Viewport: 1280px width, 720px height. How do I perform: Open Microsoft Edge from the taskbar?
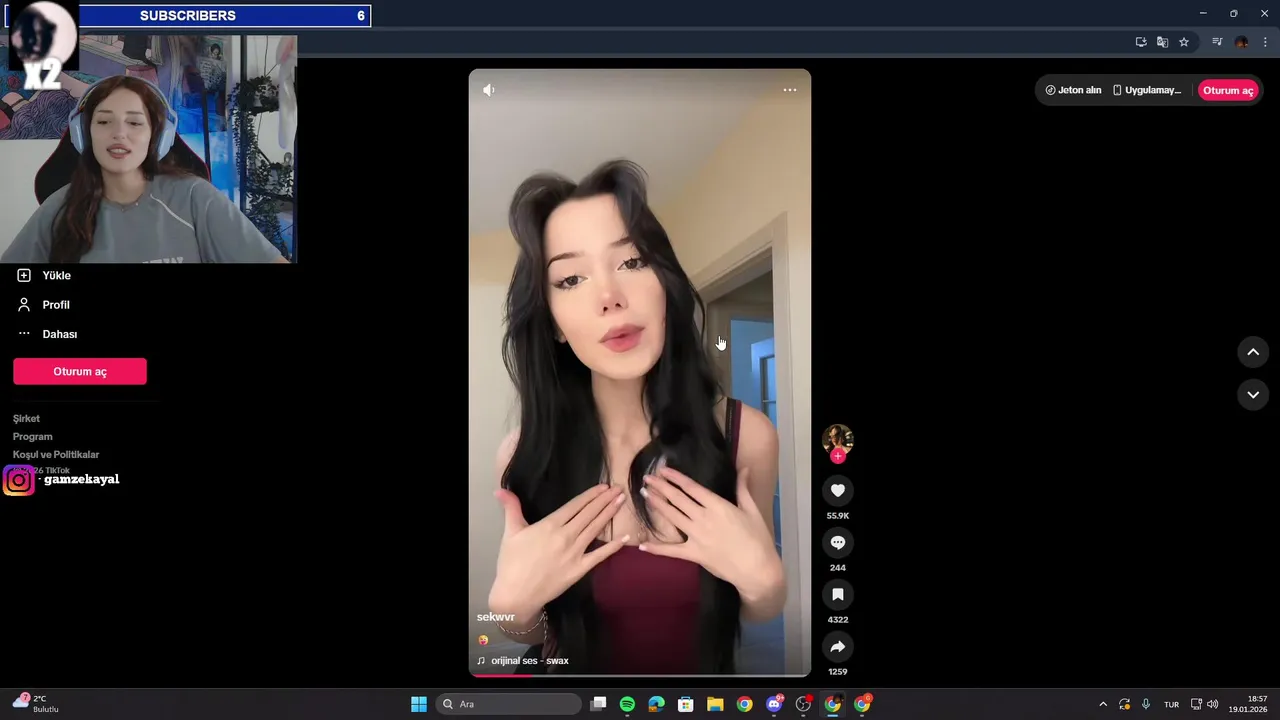tap(656, 704)
